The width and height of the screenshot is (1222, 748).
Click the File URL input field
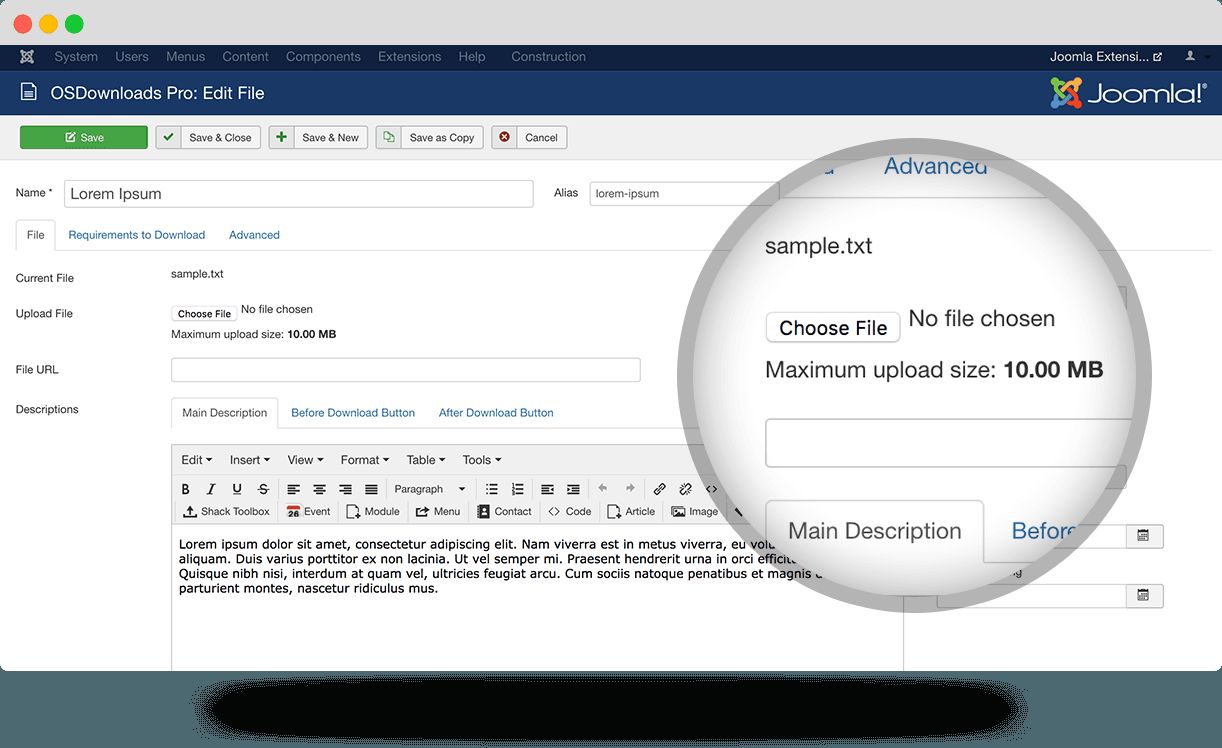pyautogui.click(x=406, y=370)
